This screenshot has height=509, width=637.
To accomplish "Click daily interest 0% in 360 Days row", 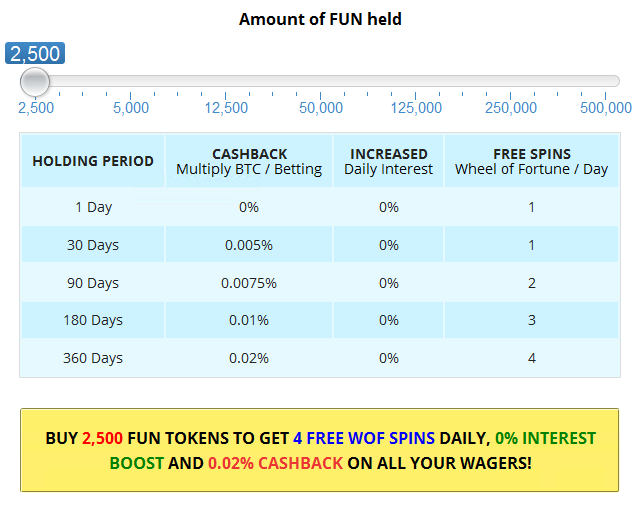I will pyautogui.click(x=388, y=358).
